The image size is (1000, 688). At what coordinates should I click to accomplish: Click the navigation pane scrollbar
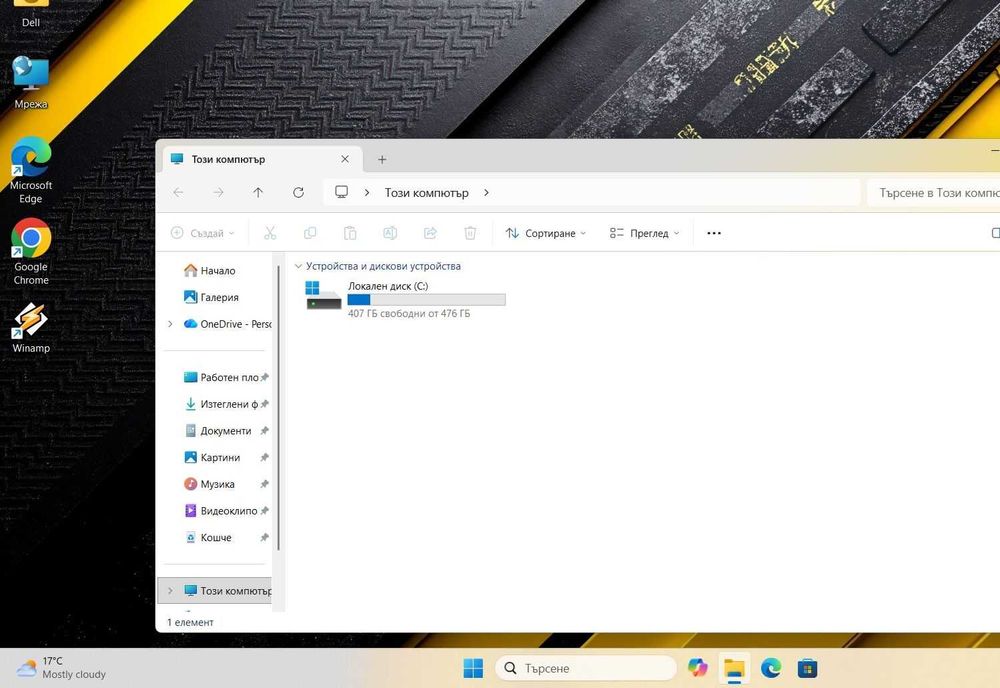pos(279,408)
